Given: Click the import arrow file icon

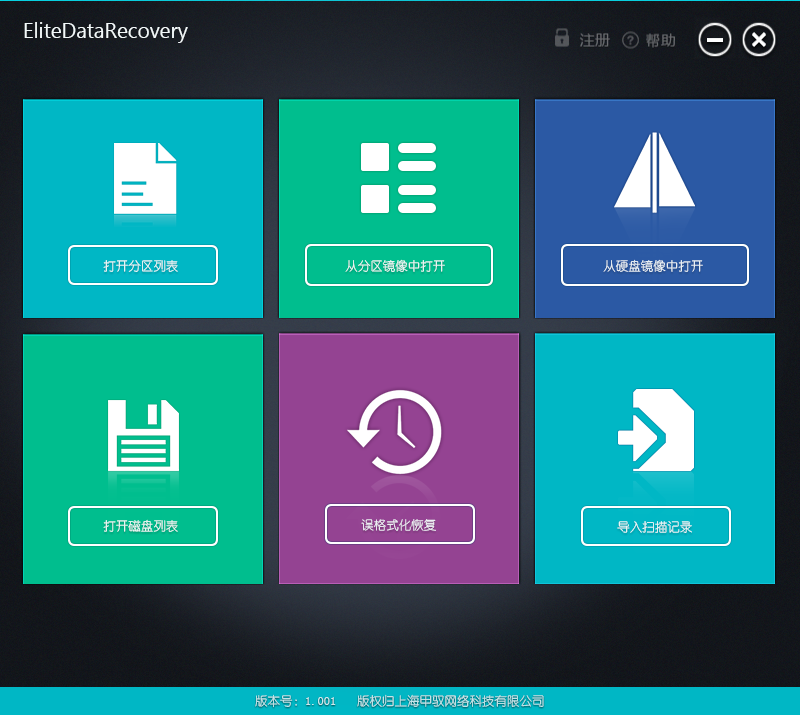Looking at the screenshot, I should point(655,431).
